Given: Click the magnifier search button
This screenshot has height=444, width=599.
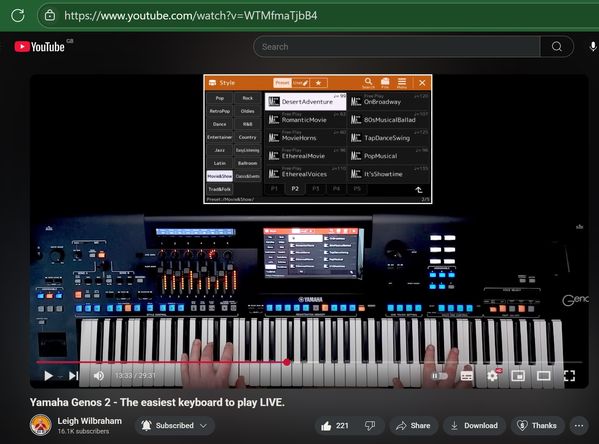Looking at the screenshot, I should [557, 47].
